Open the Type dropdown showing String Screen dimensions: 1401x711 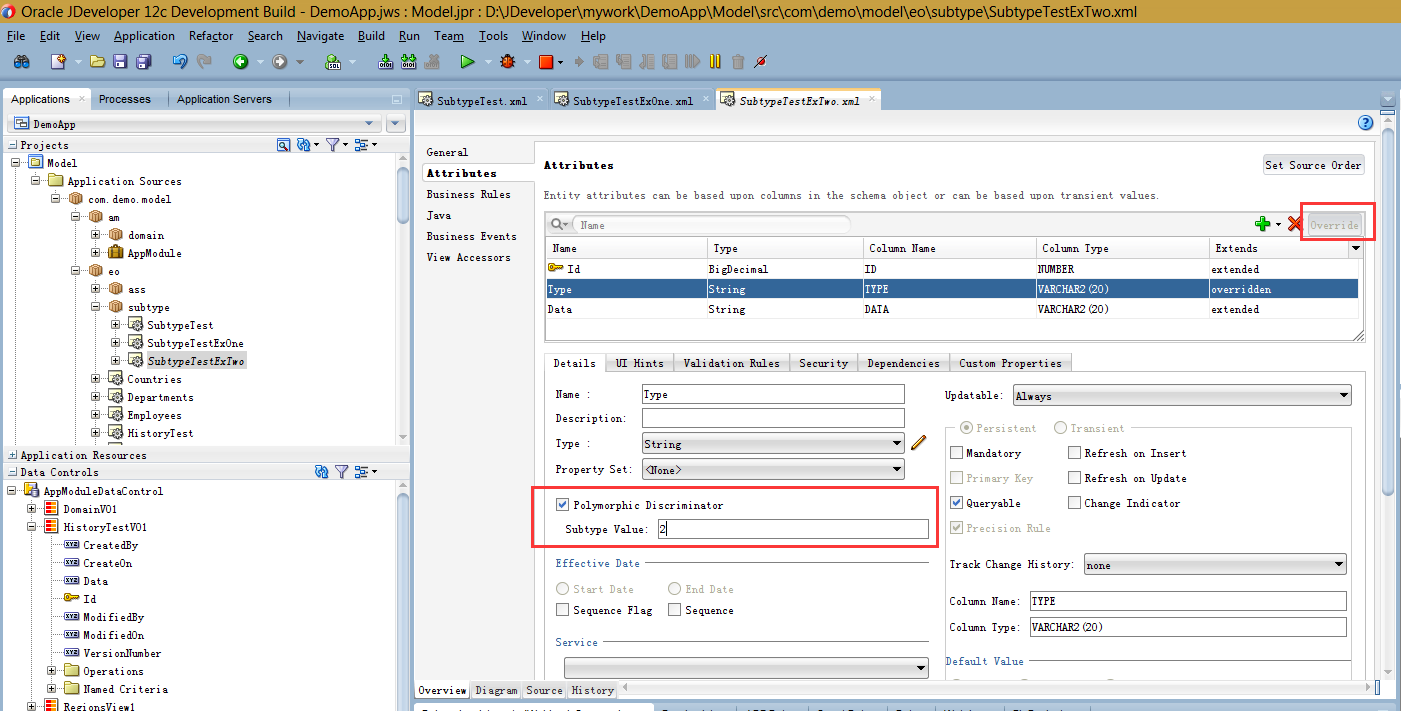(x=773, y=444)
